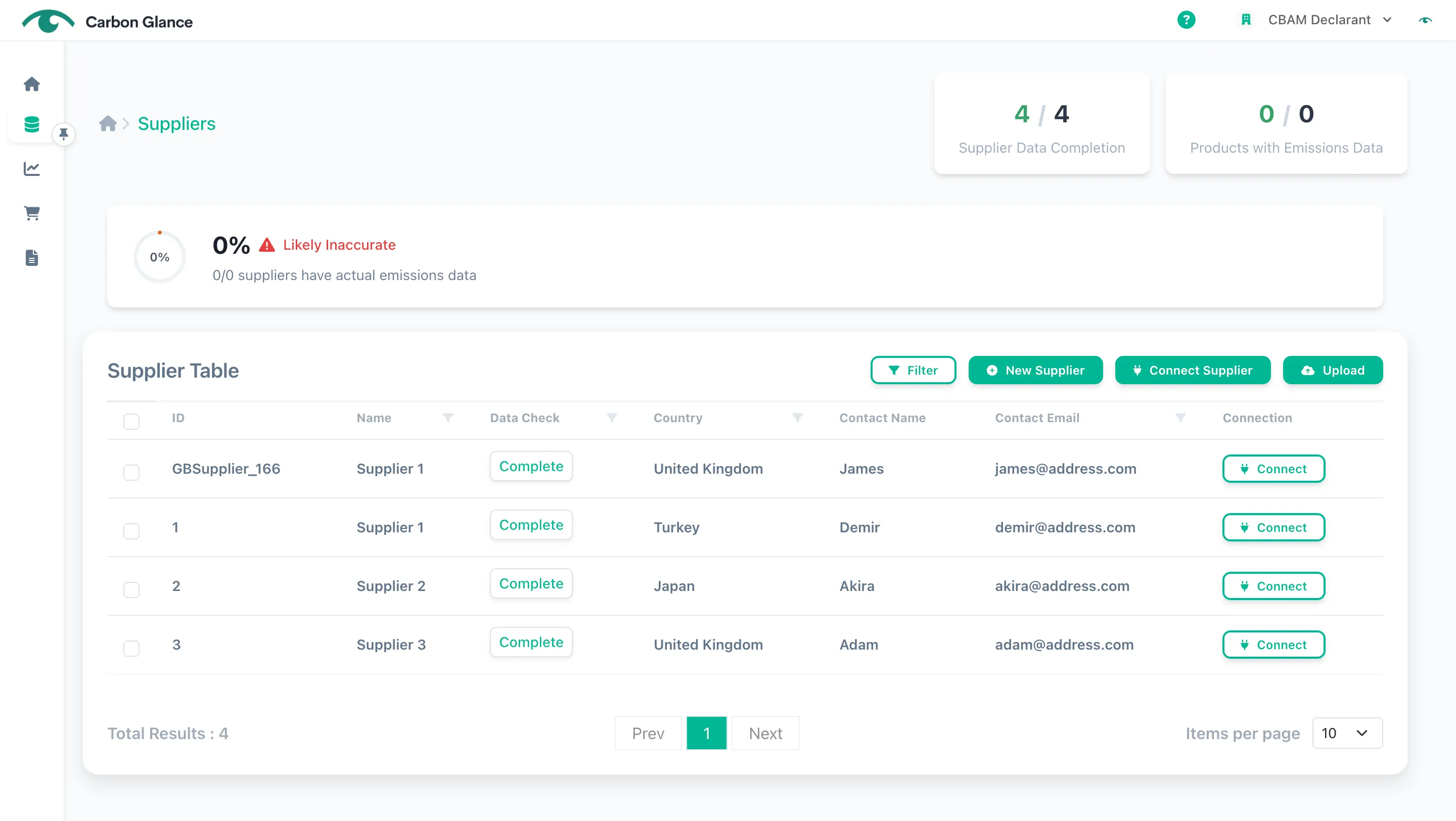Image resolution: width=1456 pixels, height=821 pixels.
Task: Click the small eye icon at top right
Action: 1425,20
